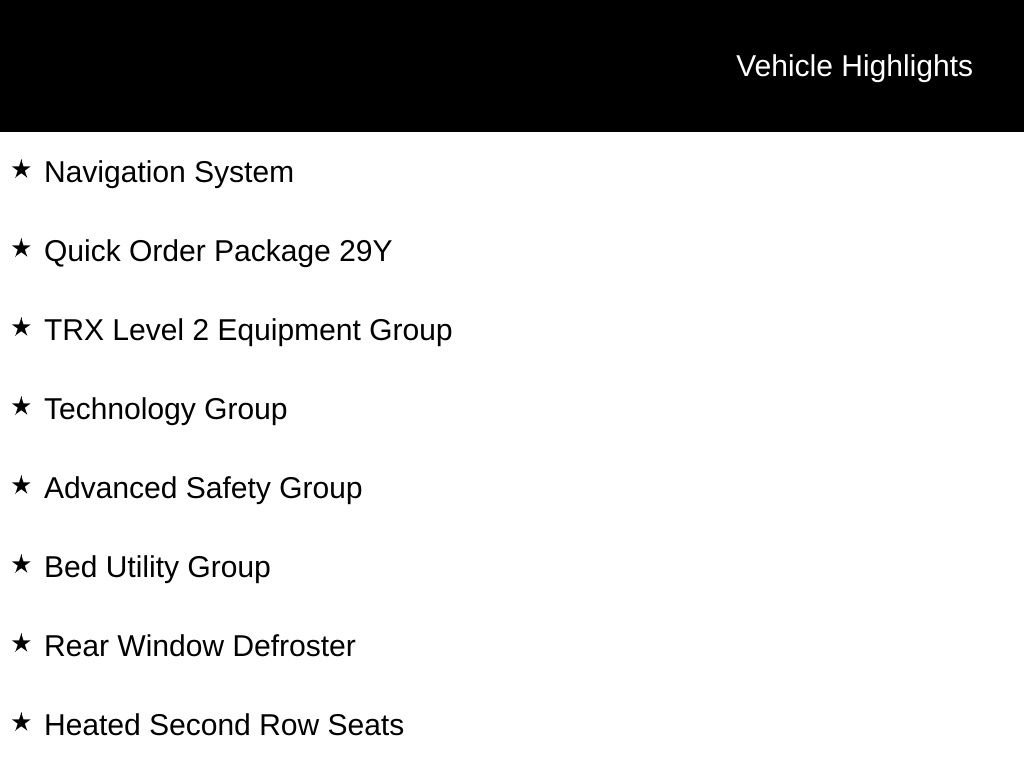
Task: Click the word "TRX" in the list
Action: pos(74,330)
